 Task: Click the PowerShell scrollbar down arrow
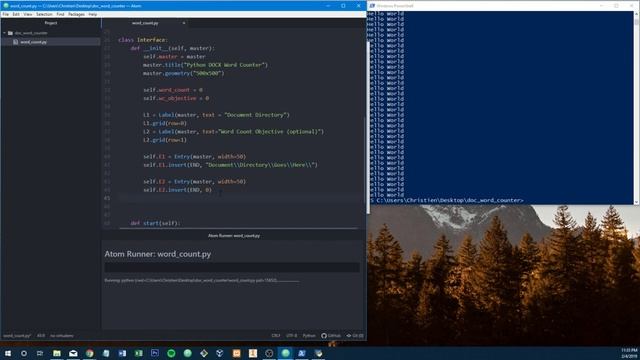pos(636,202)
